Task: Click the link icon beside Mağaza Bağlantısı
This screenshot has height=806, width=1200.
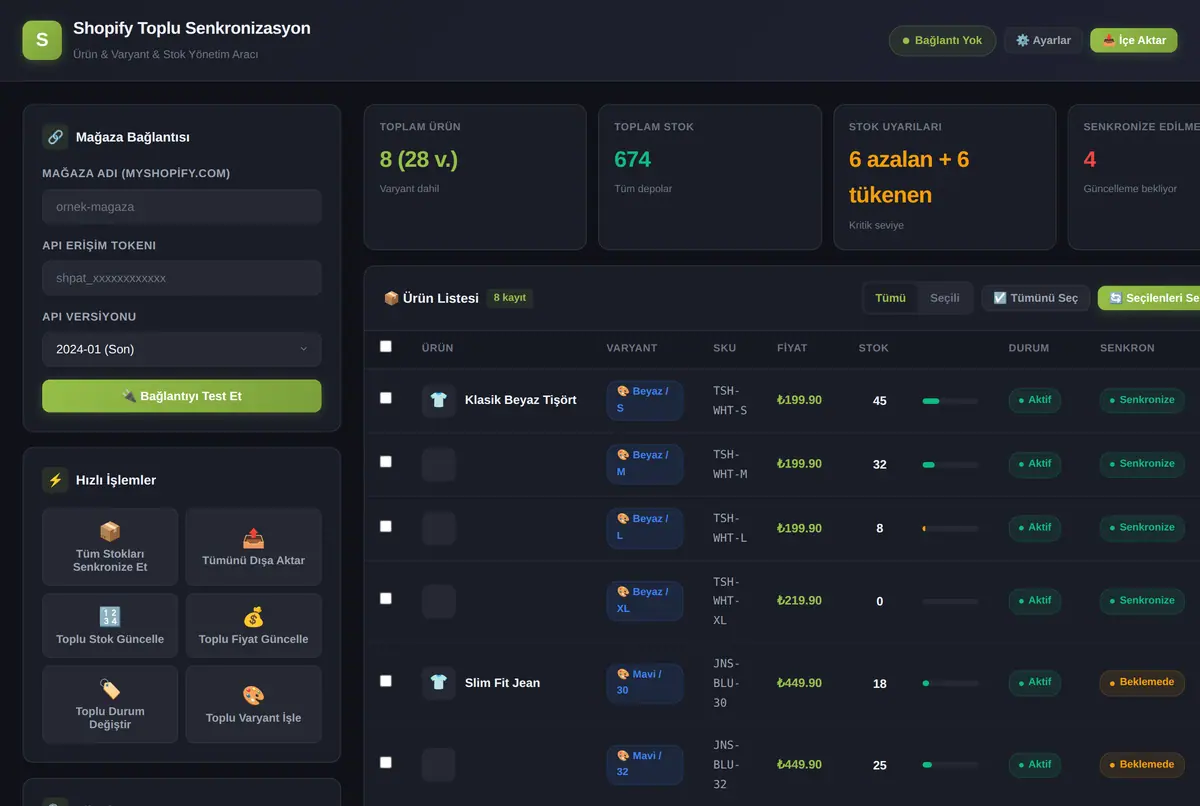Action: 55,137
